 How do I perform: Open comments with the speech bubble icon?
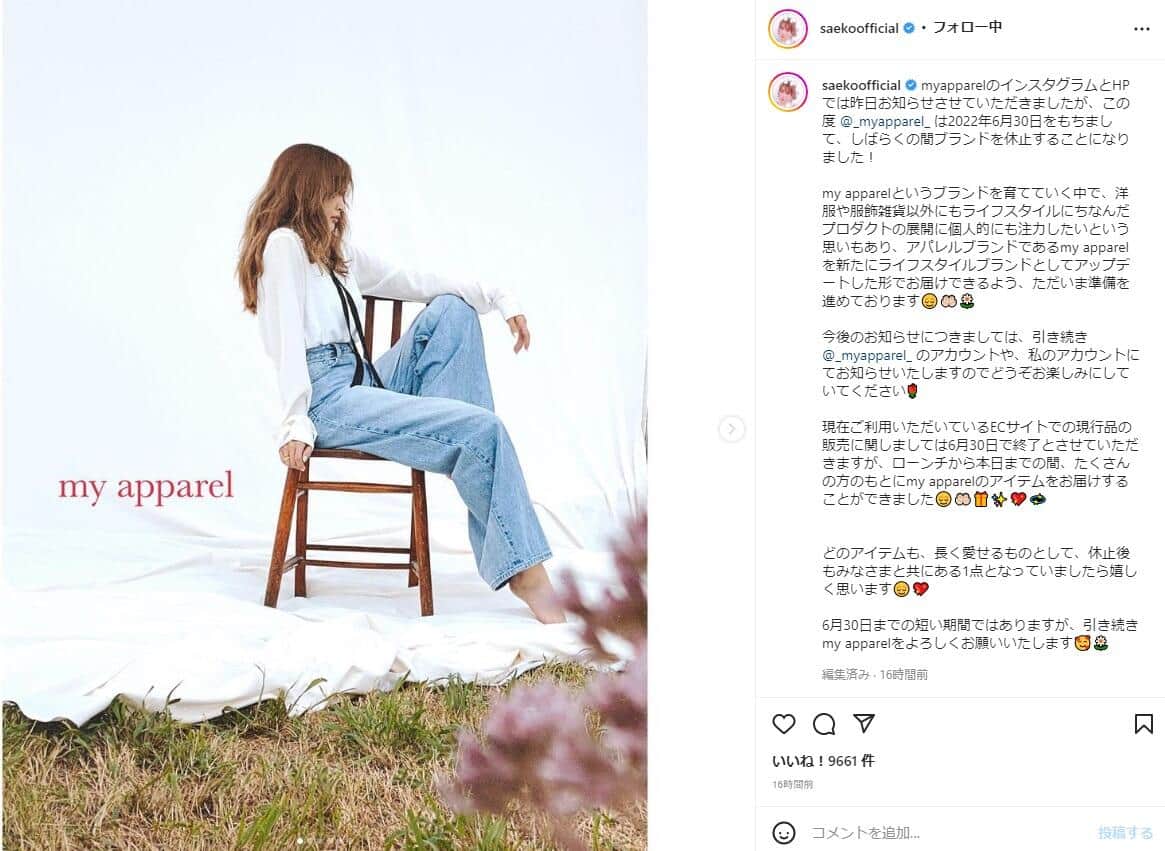pos(824,724)
